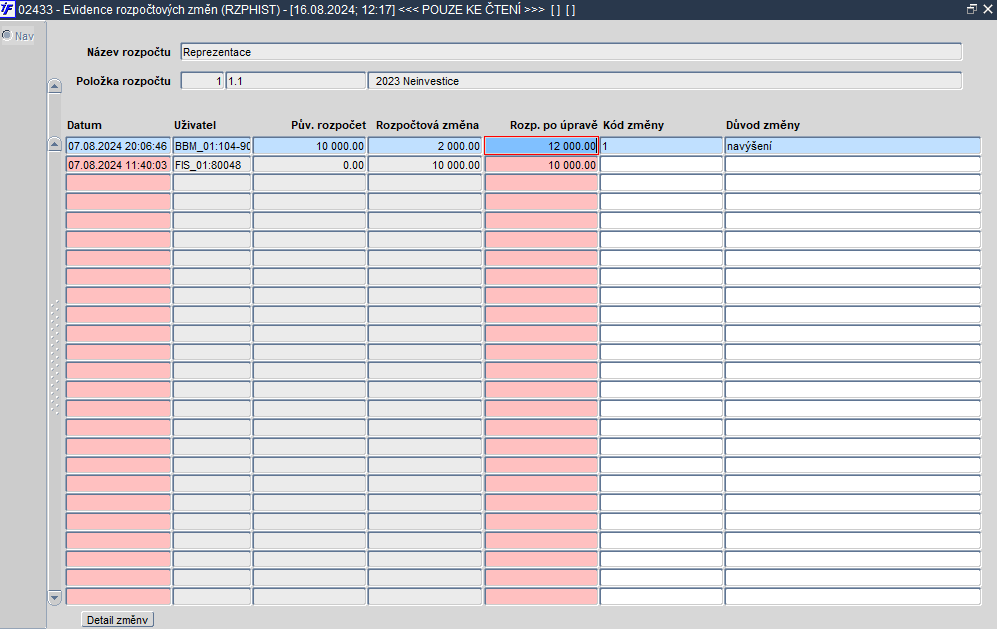
Task: Click user cell BBM_01:104-90
Action: 212,146
